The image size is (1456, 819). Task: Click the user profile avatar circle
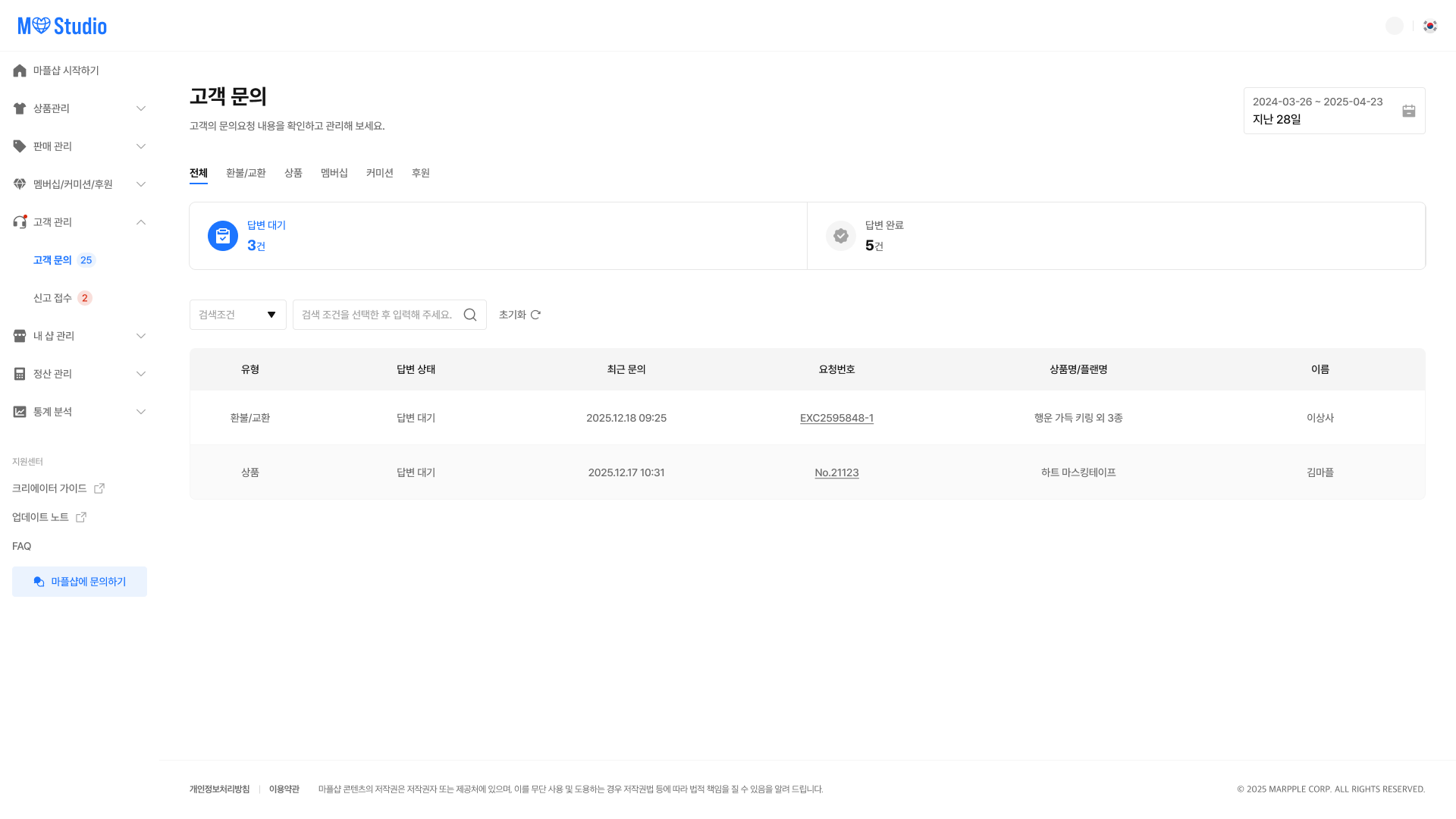[1394, 26]
